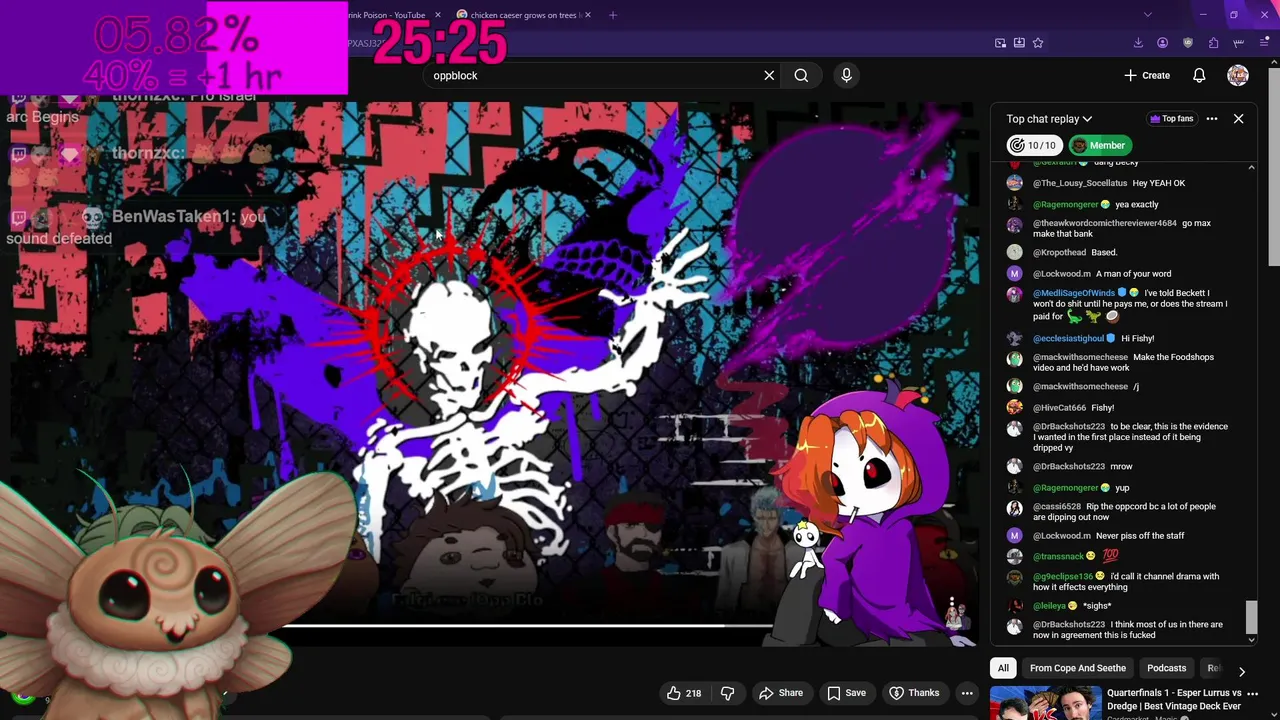
Task: Open the 10/10 chat engagement badge
Action: pyautogui.click(x=1033, y=145)
